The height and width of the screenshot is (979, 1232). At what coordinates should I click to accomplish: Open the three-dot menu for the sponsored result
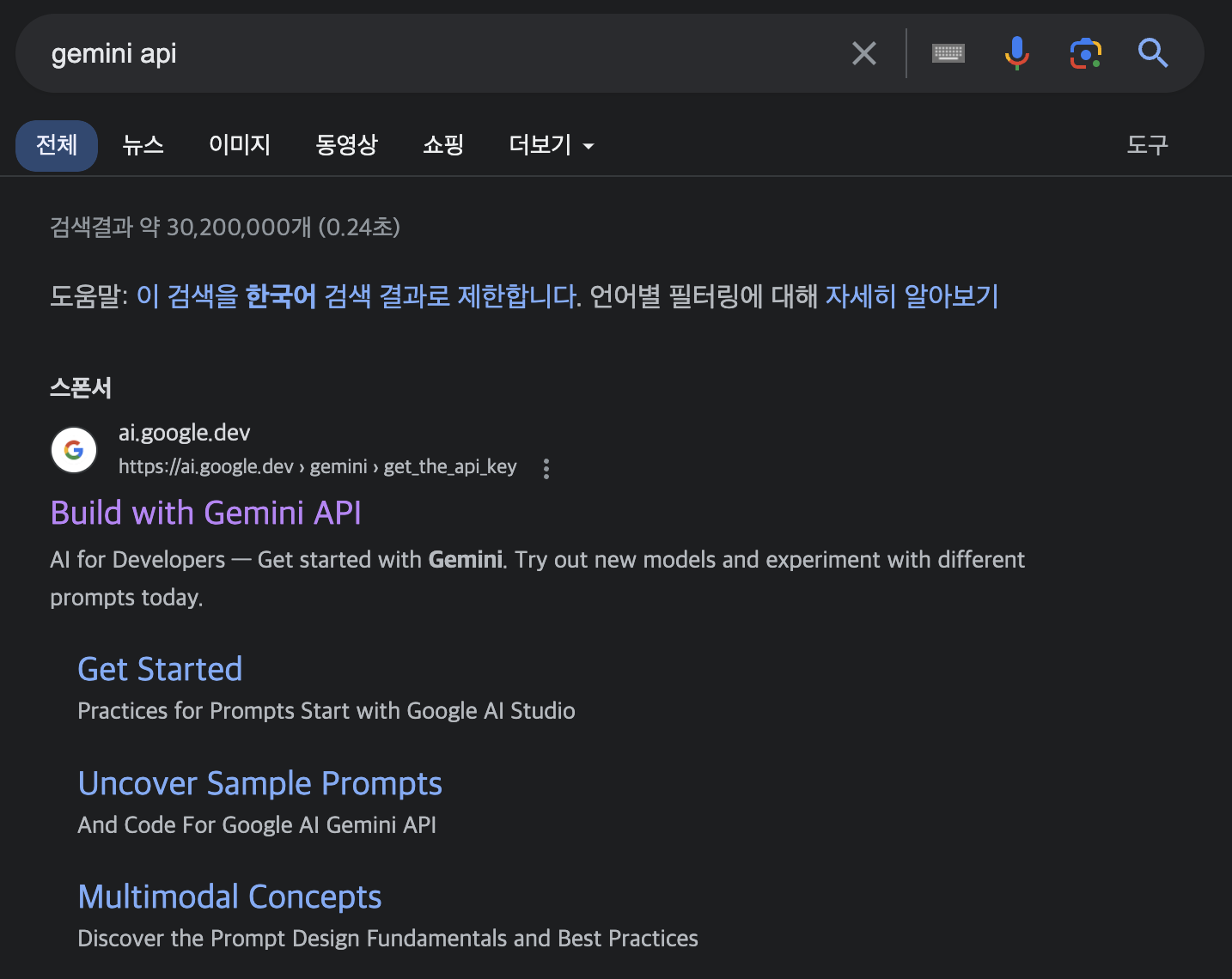[x=546, y=468]
